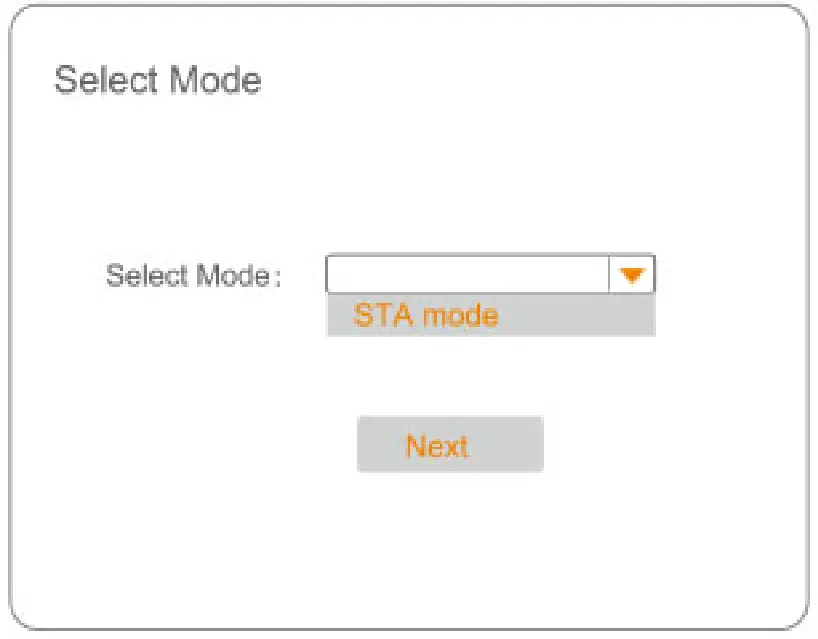Continue to next step with Next

449,445
